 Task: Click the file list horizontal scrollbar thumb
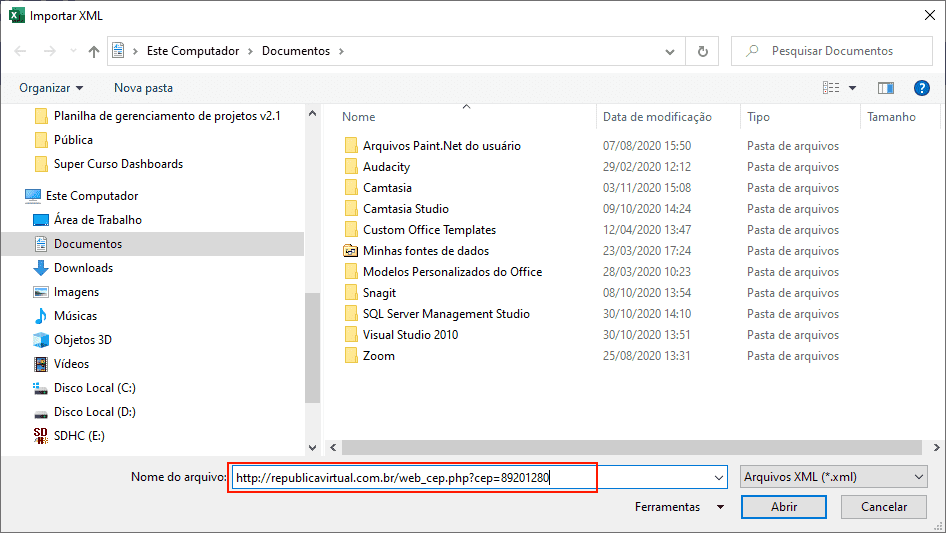click(x=632, y=448)
